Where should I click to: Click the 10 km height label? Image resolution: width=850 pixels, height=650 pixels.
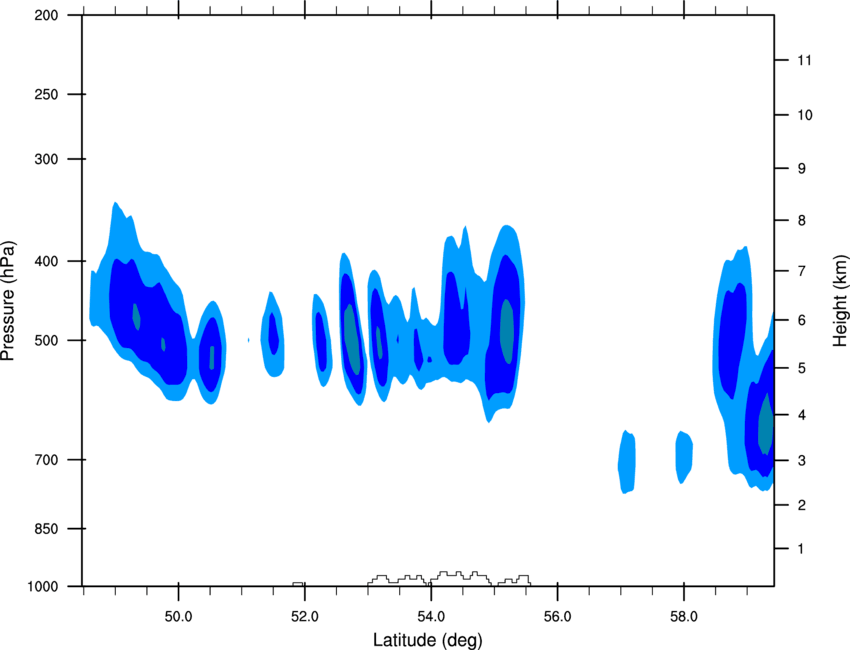pos(805,115)
